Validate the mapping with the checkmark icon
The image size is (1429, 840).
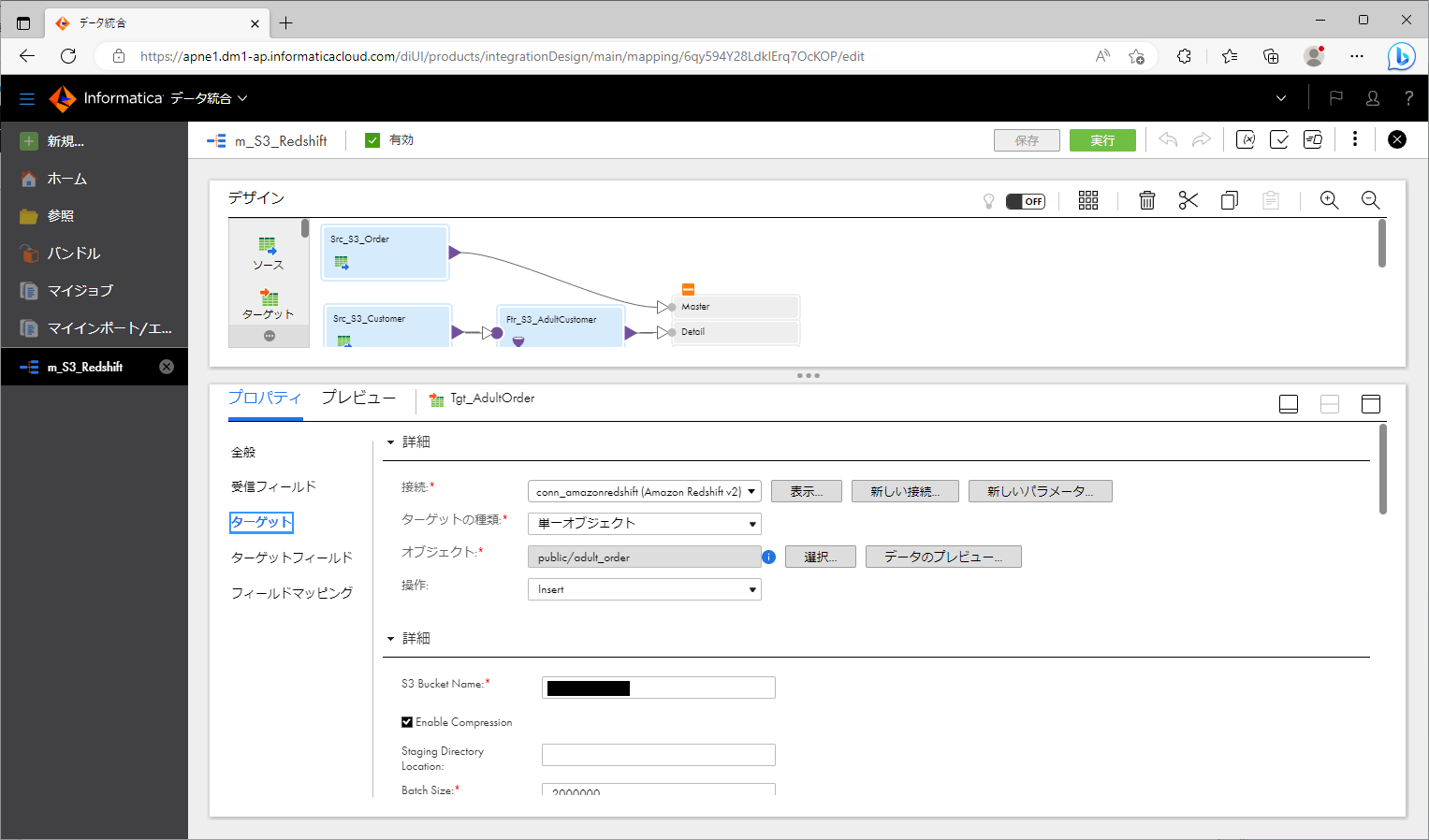1279,138
